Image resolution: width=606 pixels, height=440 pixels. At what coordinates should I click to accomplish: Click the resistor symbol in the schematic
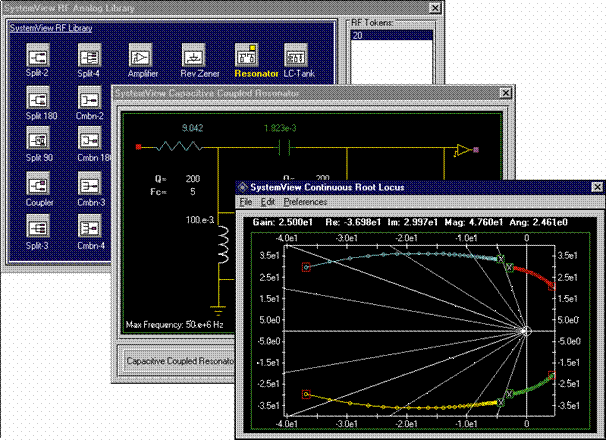(x=179, y=147)
